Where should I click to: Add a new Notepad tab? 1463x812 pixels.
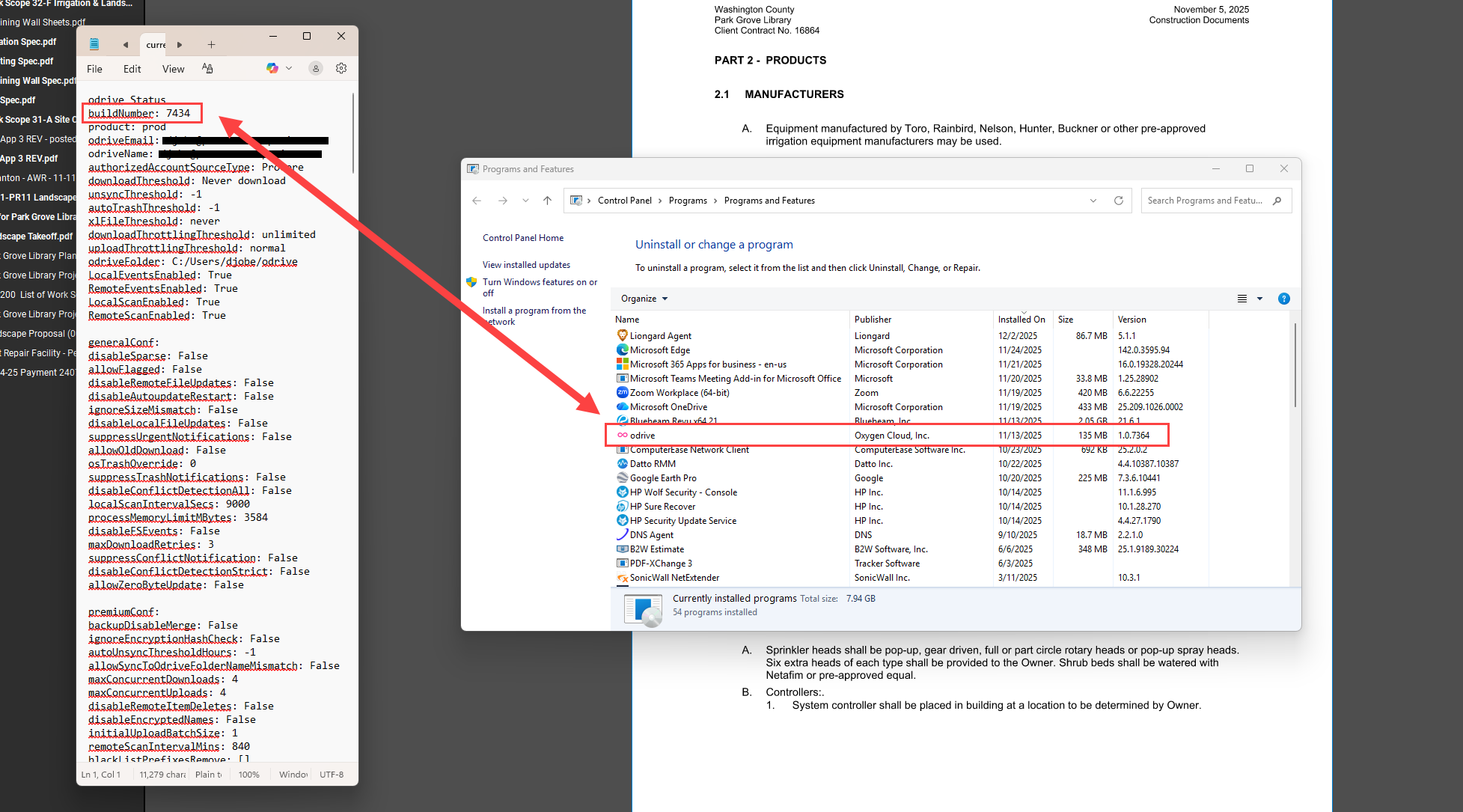[211, 45]
